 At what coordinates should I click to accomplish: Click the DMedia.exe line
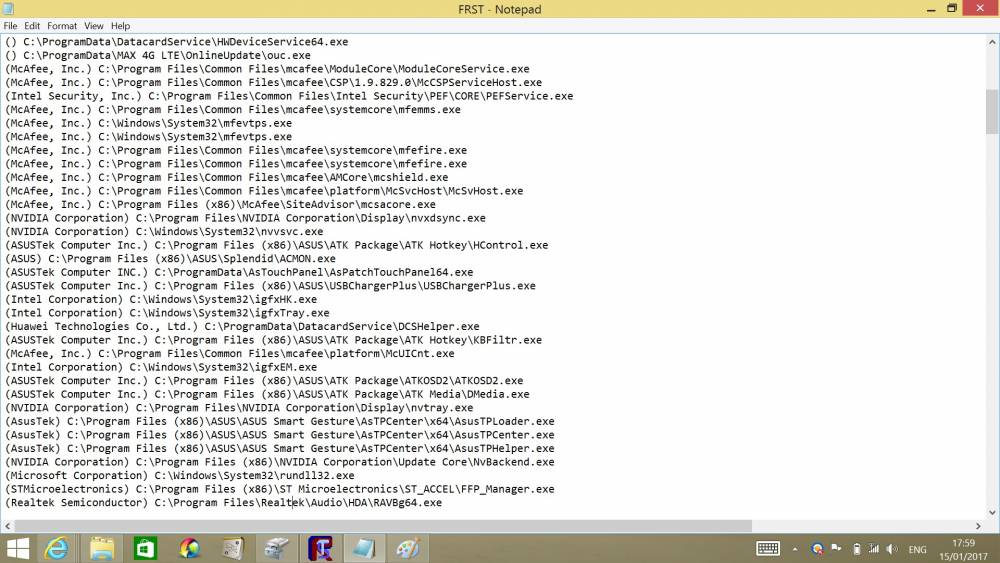coord(267,394)
